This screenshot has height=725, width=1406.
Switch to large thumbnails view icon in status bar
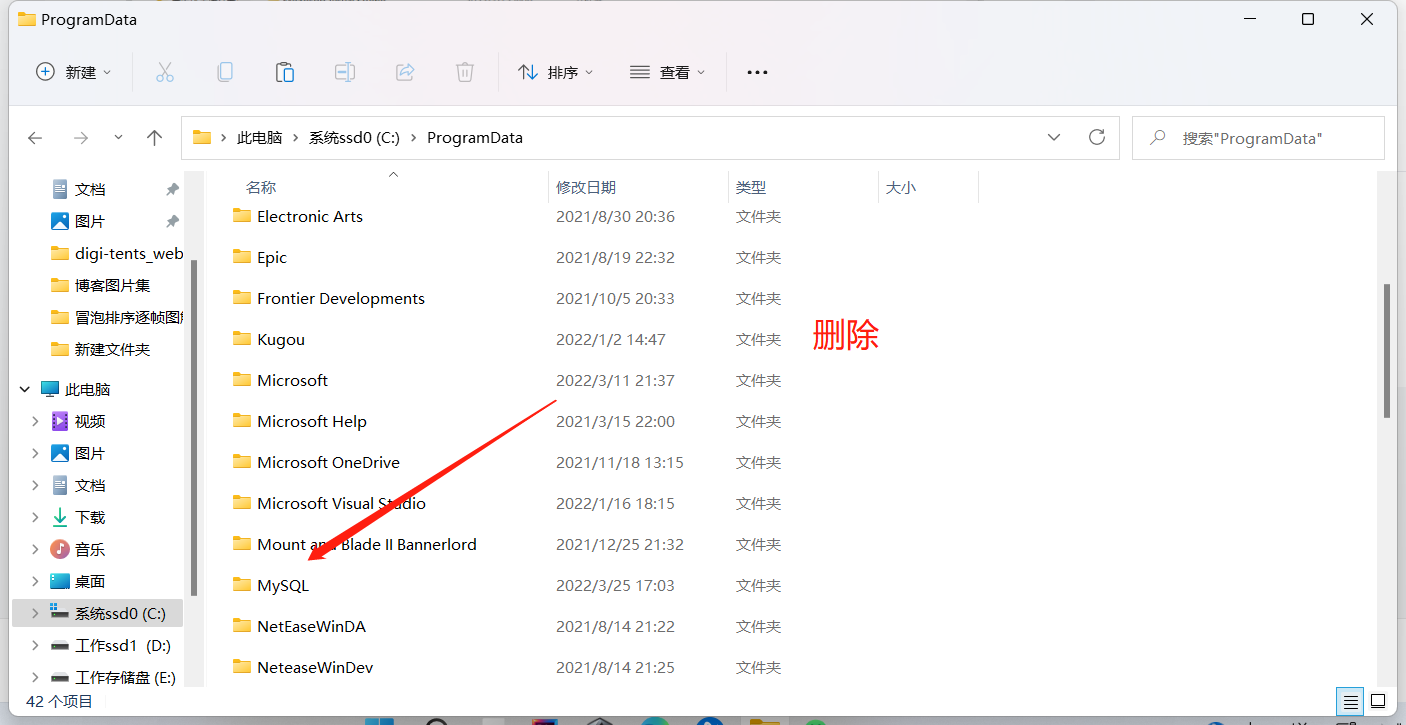coord(1378,701)
